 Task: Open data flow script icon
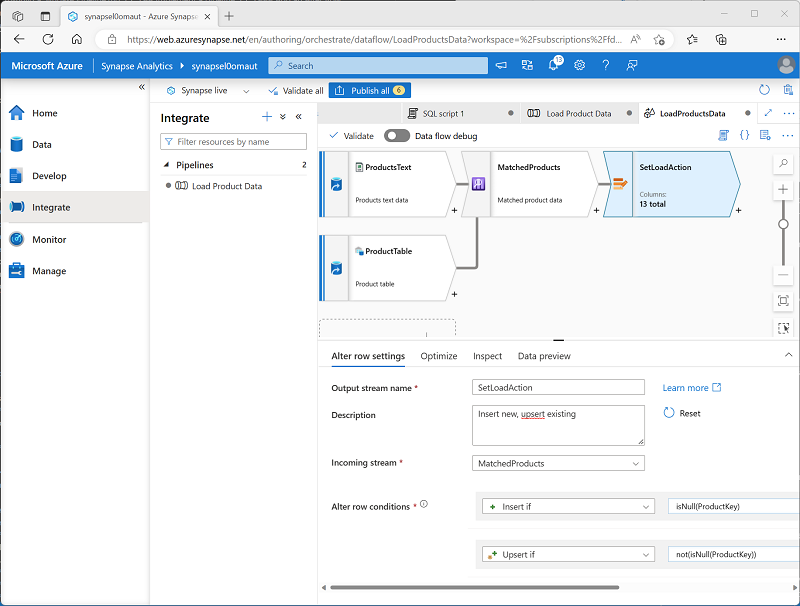pyautogui.click(x=723, y=136)
